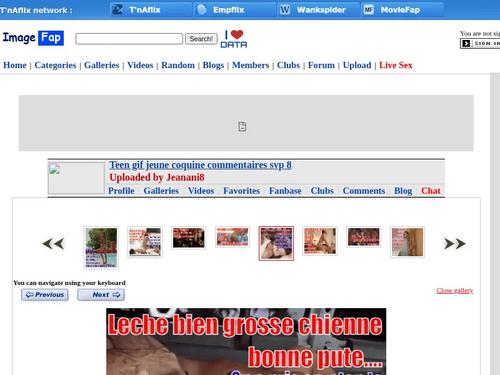Open the uploader's Clubs tab
This screenshot has height=375, width=500.
(x=322, y=191)
